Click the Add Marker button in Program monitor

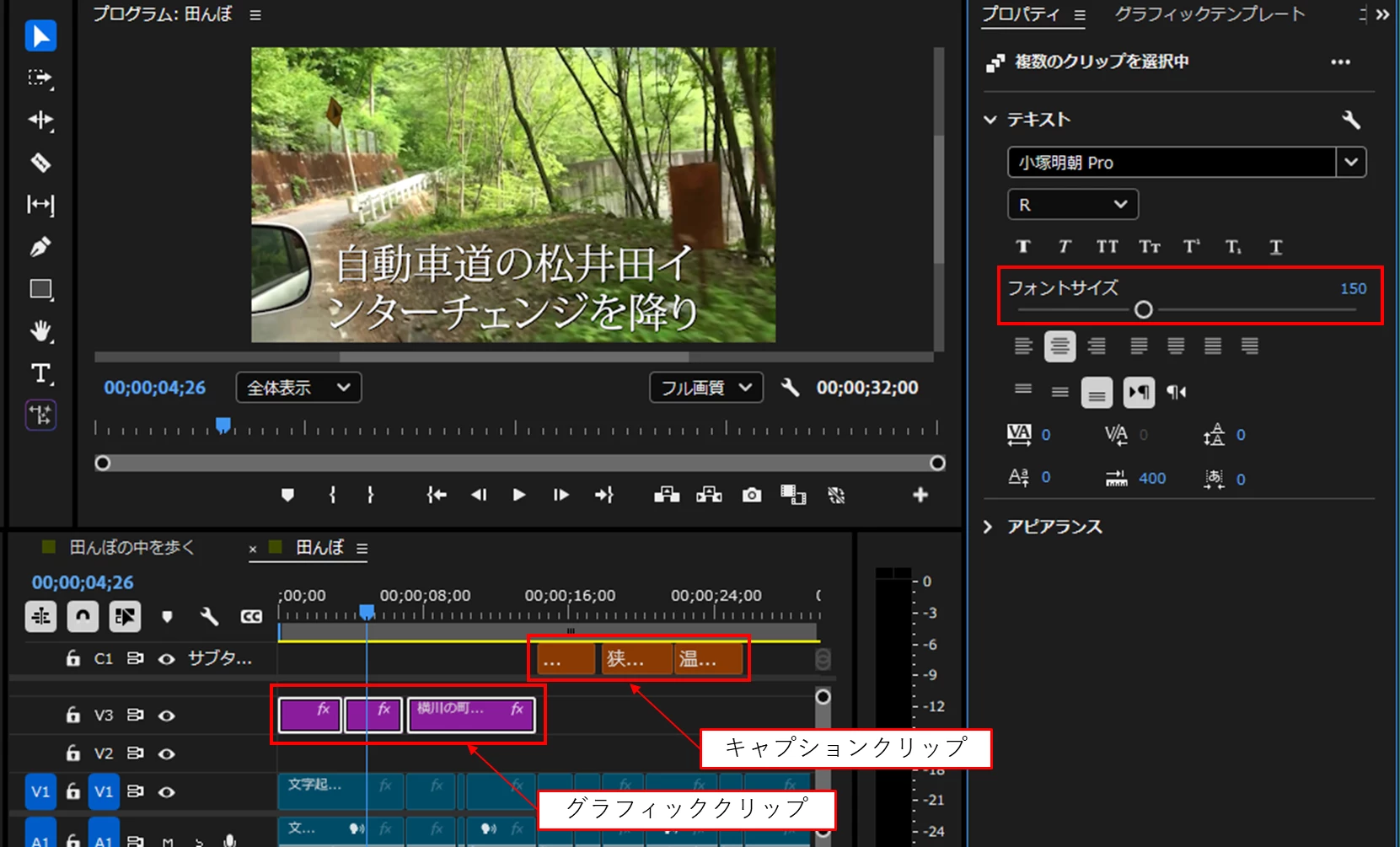click(287, 495)
